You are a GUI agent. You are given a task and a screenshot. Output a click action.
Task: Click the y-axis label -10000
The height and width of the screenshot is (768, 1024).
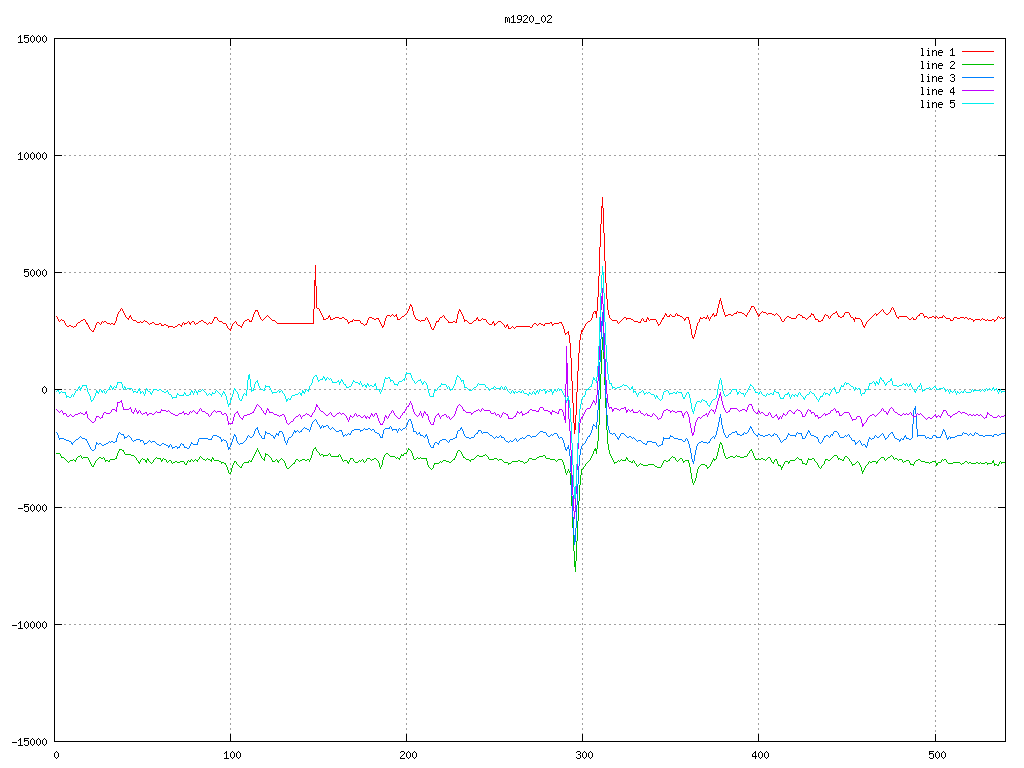29,625
